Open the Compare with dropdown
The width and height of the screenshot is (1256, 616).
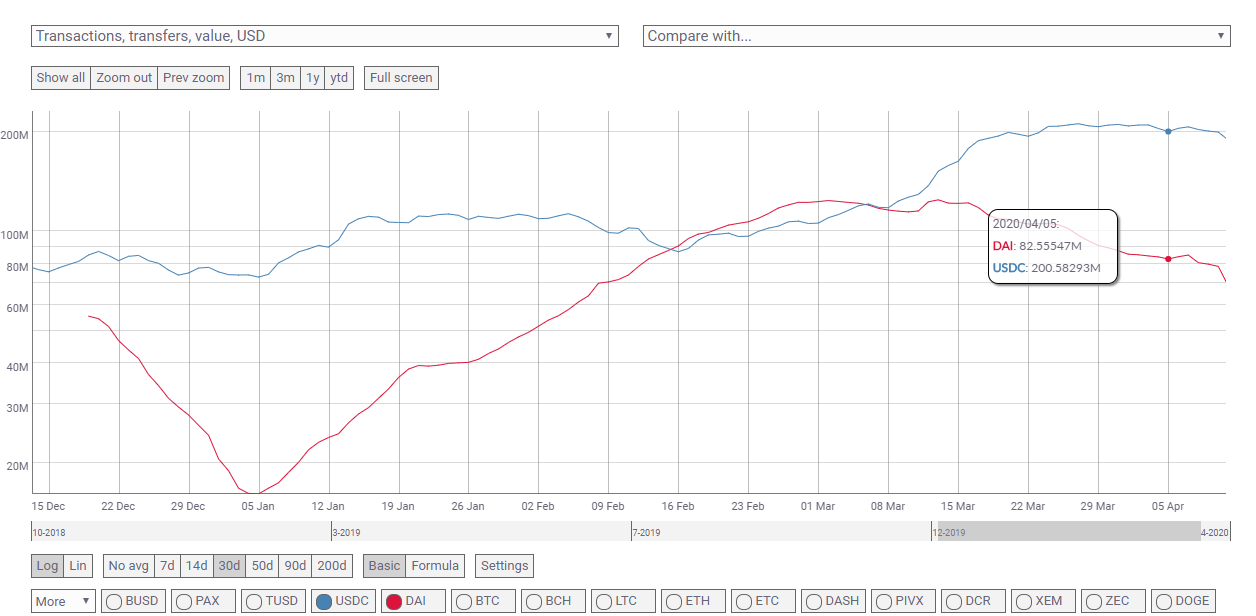936,36
